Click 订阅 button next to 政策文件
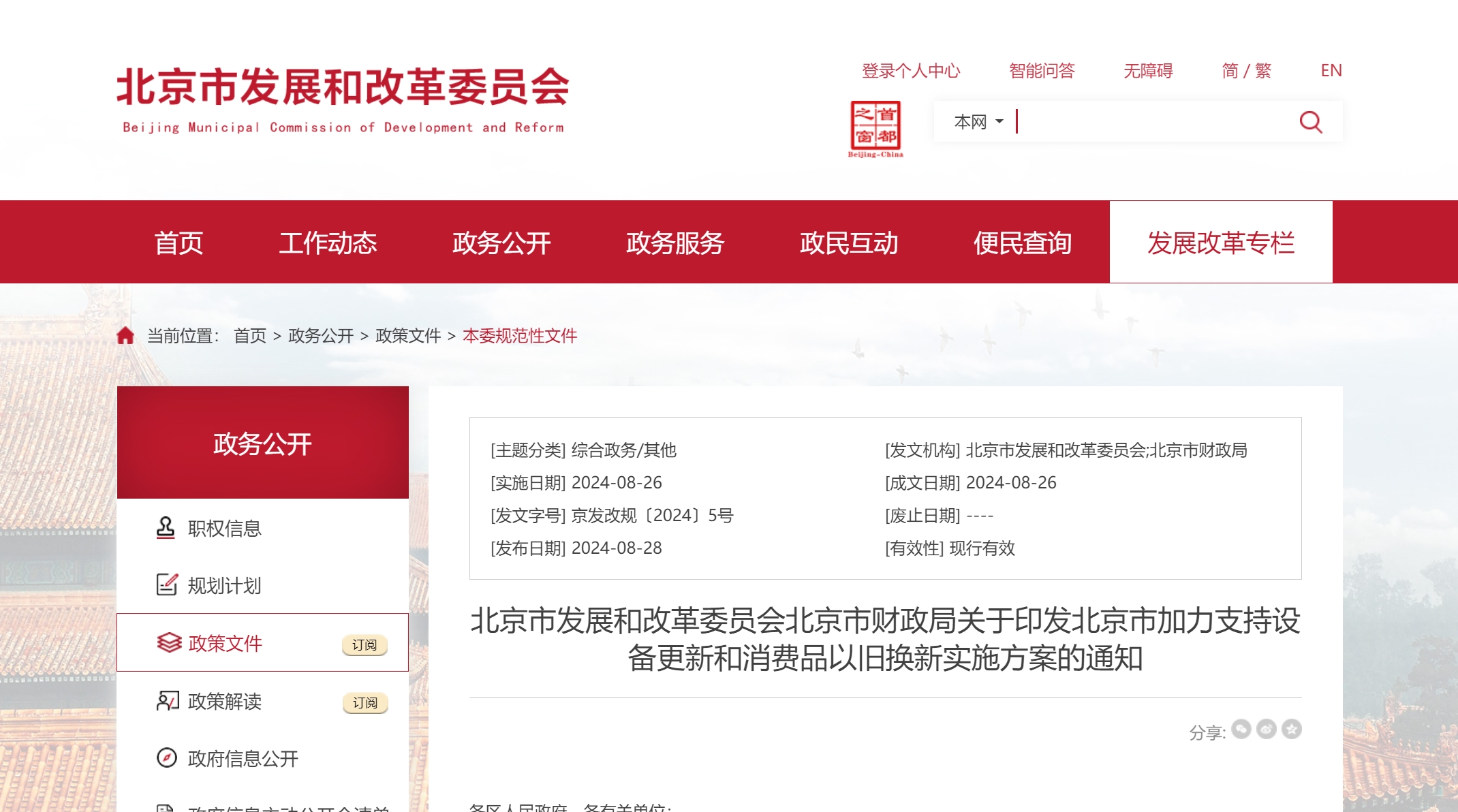This screenshot has width=1458, height=812. 364,644
